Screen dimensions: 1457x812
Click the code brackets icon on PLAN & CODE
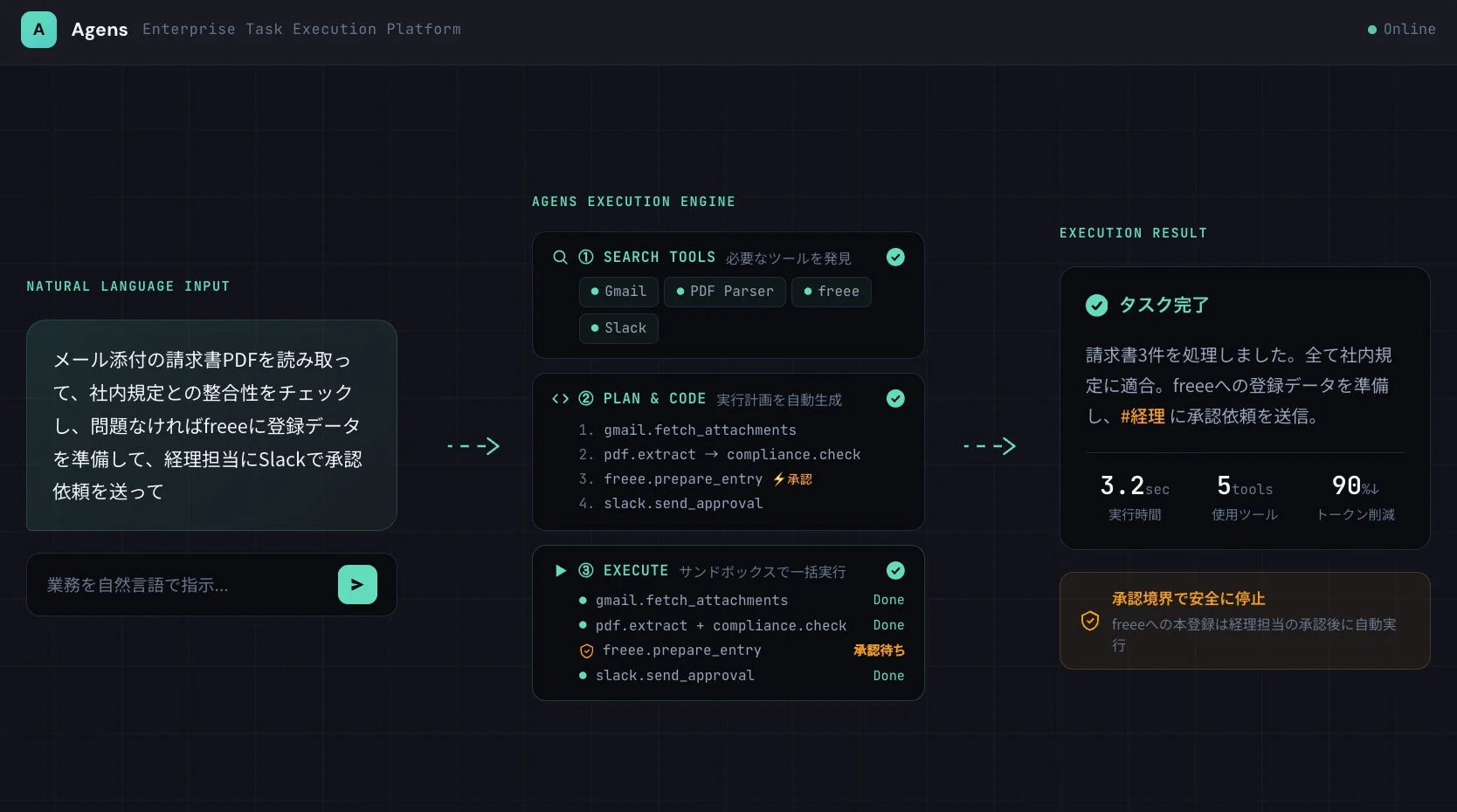point(560,399)
